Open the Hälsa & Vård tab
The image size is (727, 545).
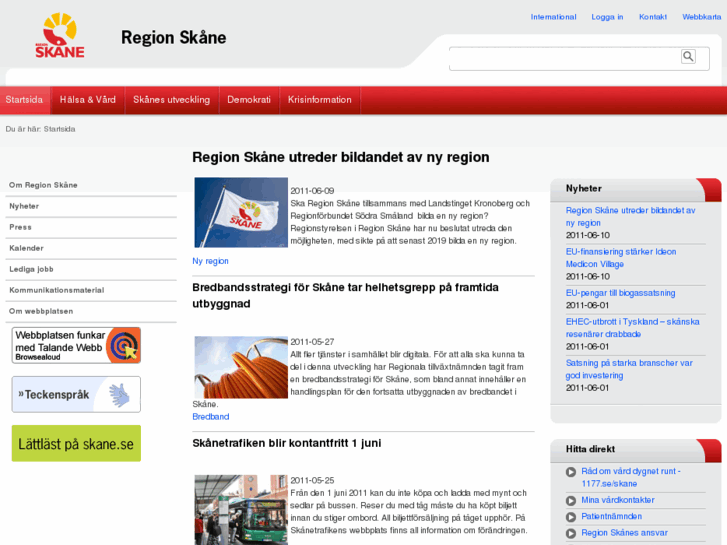point(88,100)
